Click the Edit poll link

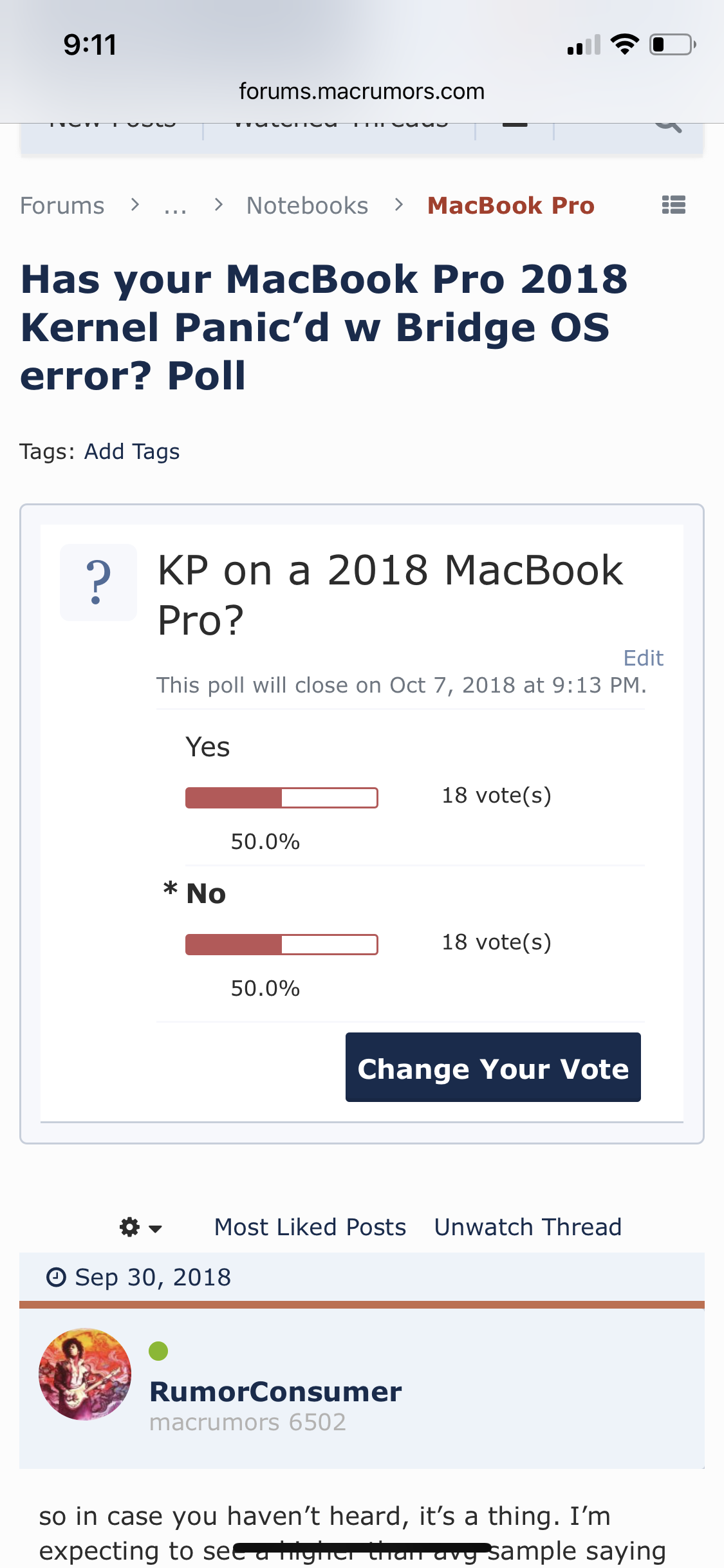[x=643, y=658]
